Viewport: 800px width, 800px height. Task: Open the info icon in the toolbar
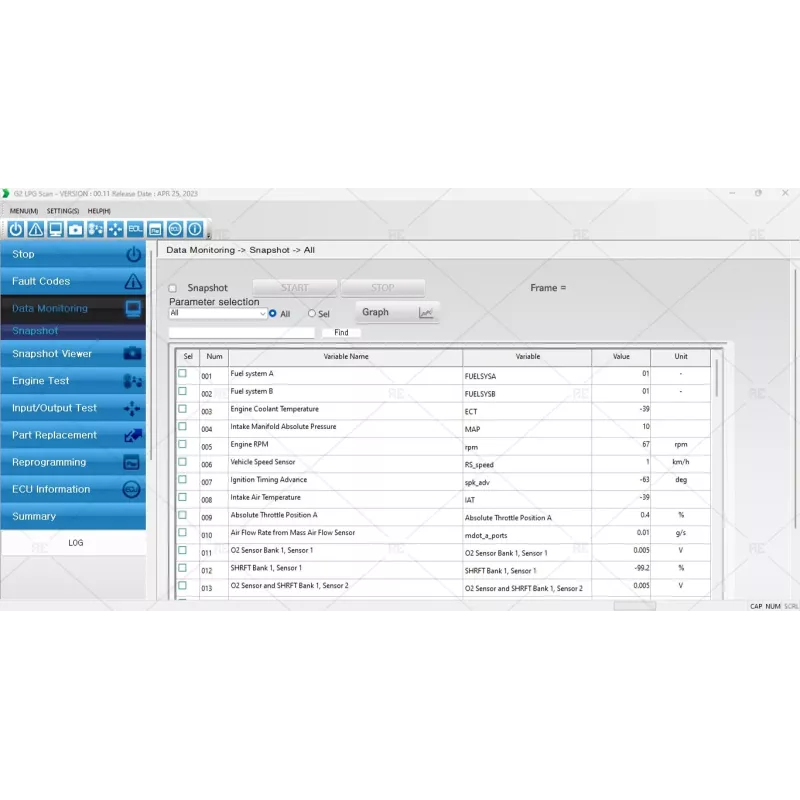(x=195, y=229)
